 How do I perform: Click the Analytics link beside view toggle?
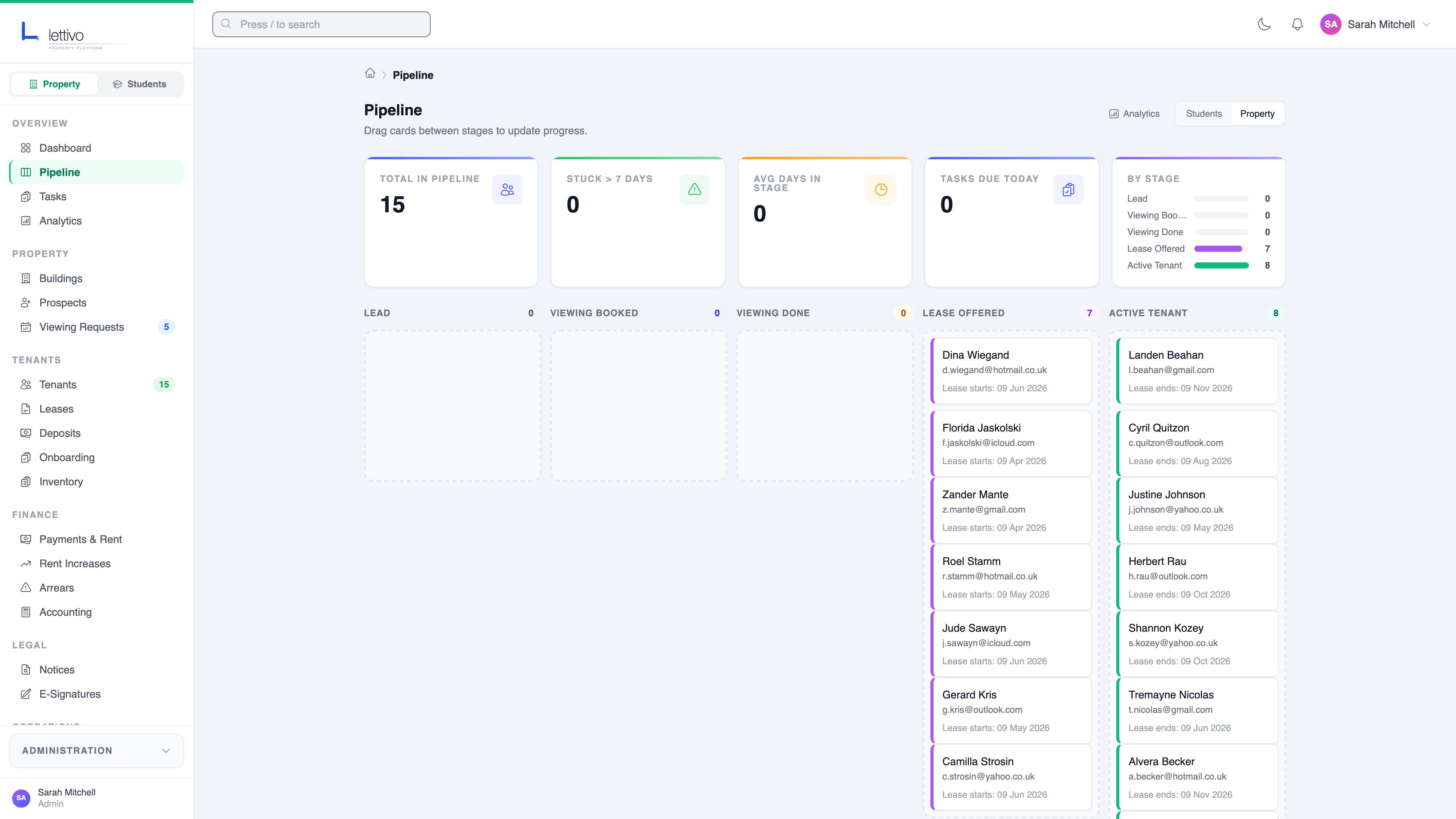point(1134,114)
